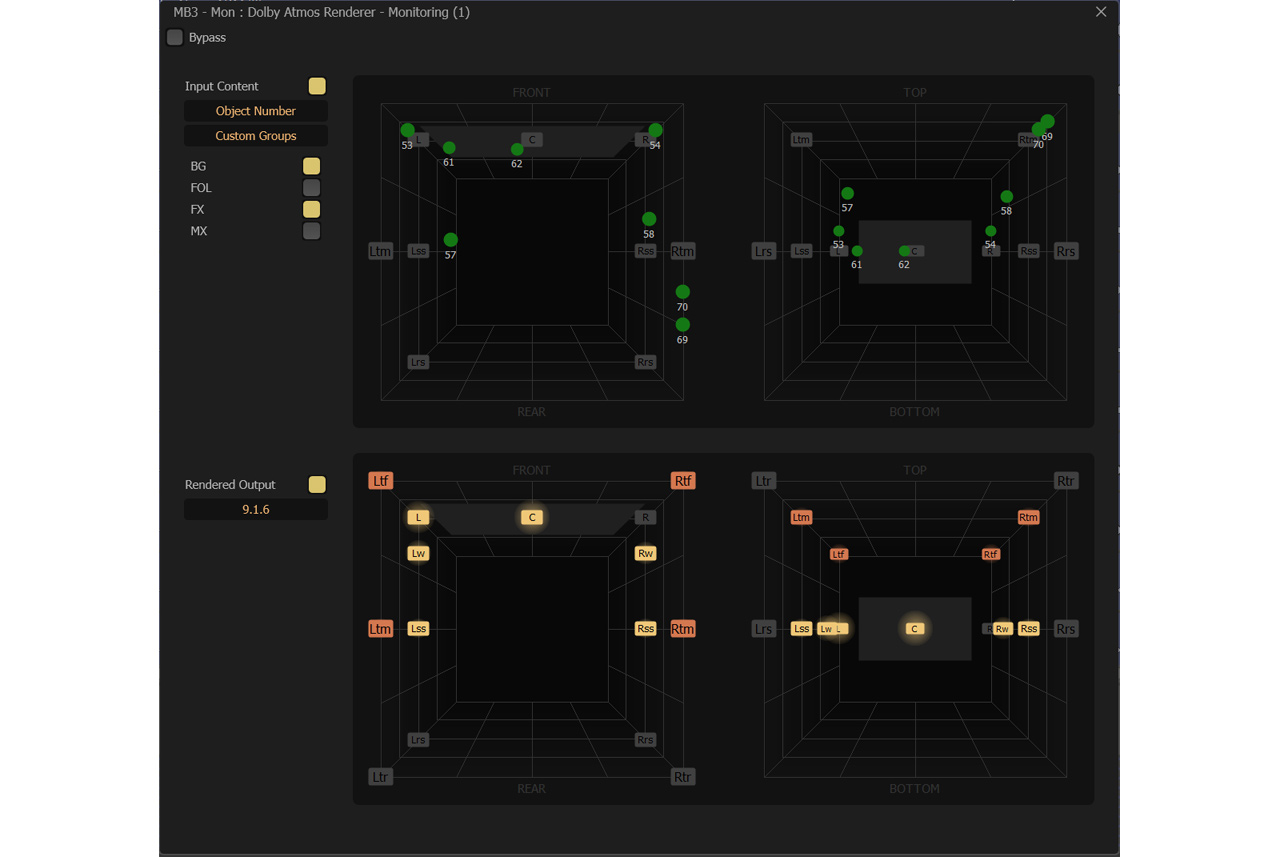Viewport: 1280px width, 857px height.
Task: Open the 9.1.6 speaker layout dropdown
Action: click(x=256, y=510)
